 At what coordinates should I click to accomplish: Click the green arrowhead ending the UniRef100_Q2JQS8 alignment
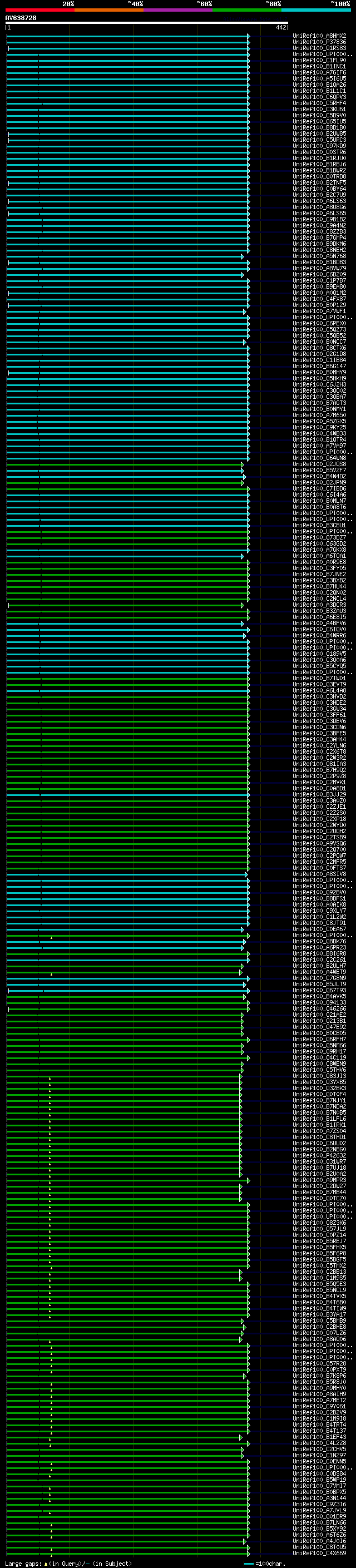[242, 465]
